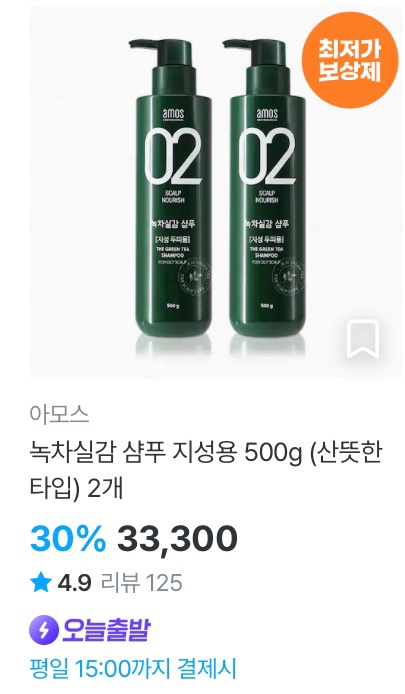This screenshot has height=694, width=405.
Task: Select the 33,300 price
Action: (177, 538)
